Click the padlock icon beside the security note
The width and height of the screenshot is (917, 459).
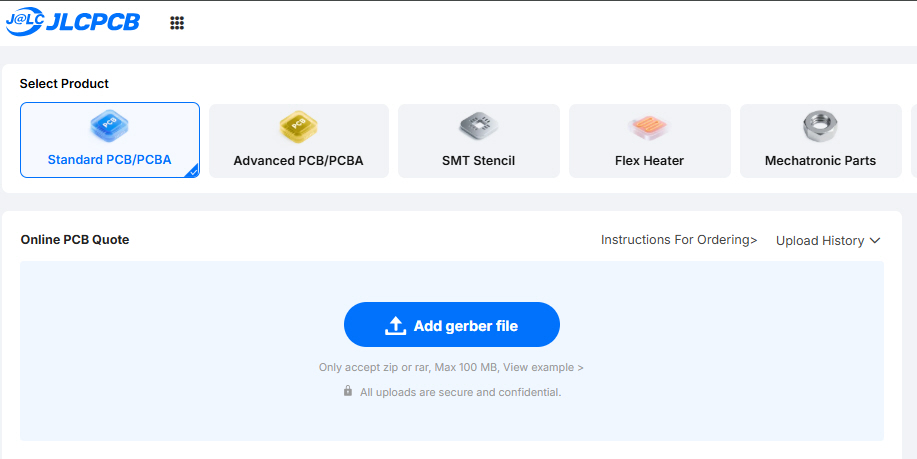pyautogui.click(x=348, y=391)
